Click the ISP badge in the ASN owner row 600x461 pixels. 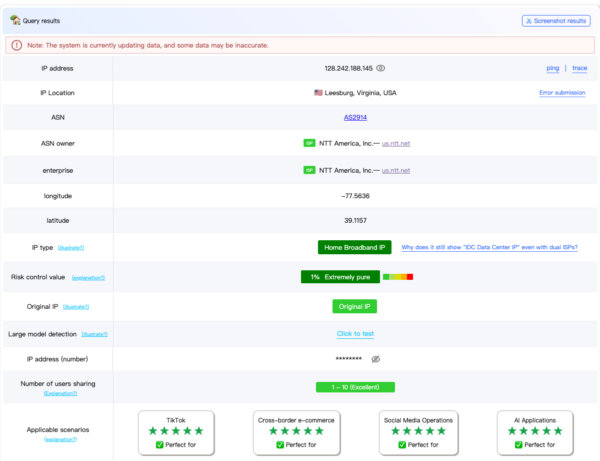tap(309, 143)
